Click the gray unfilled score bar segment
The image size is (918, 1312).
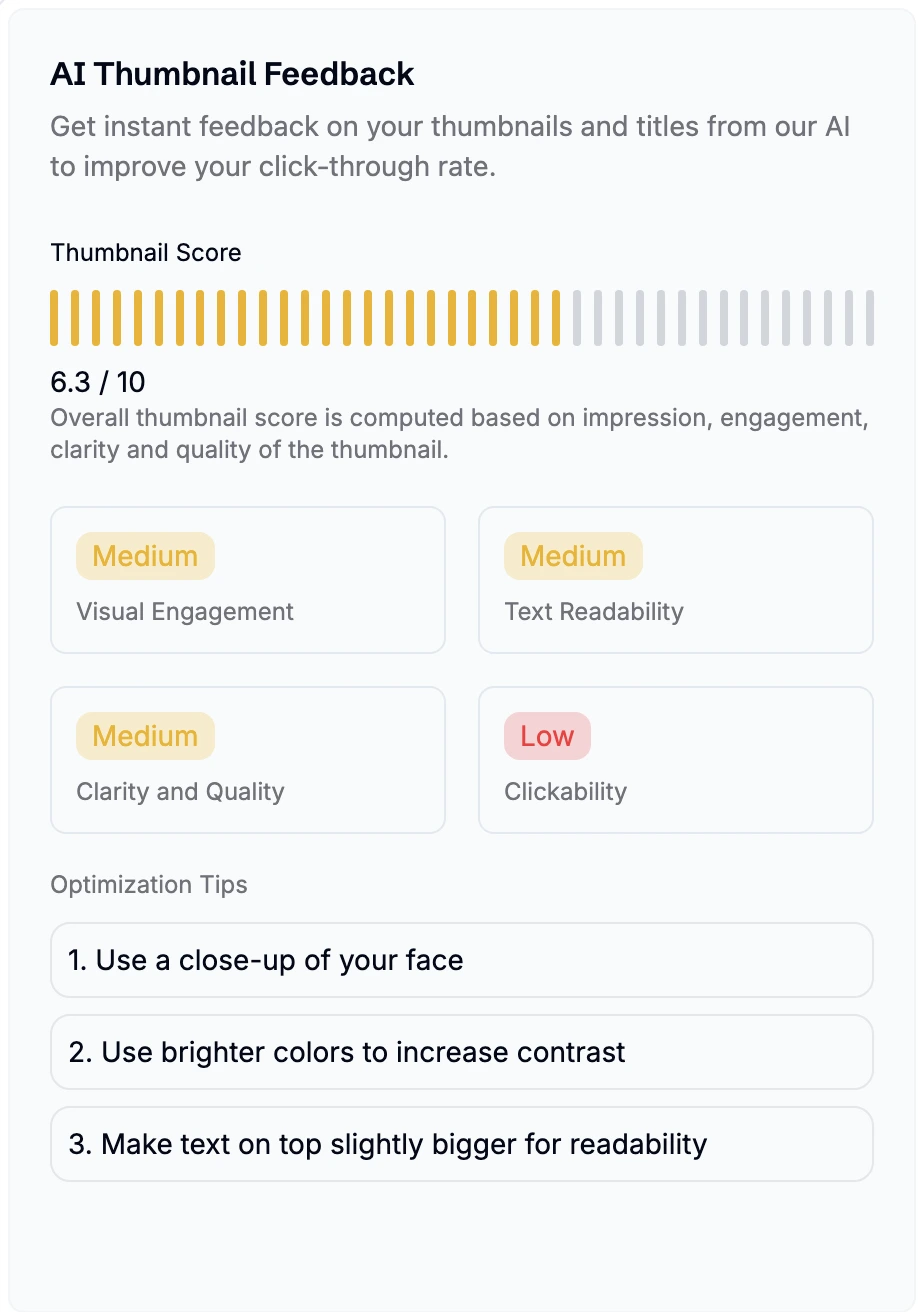(x=725, y=318)
